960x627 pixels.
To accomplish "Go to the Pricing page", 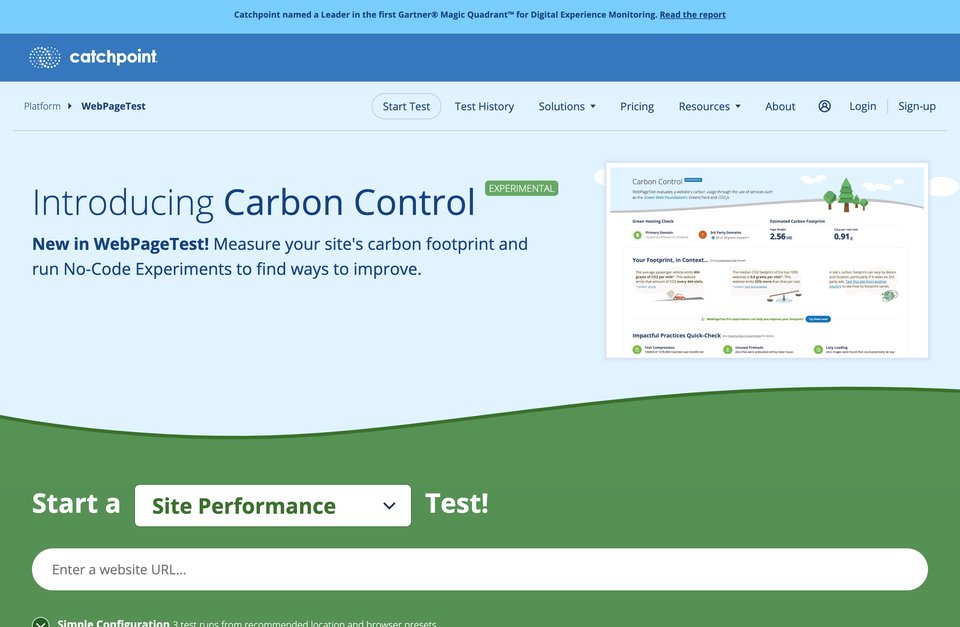I will click(x=637, y=106).
